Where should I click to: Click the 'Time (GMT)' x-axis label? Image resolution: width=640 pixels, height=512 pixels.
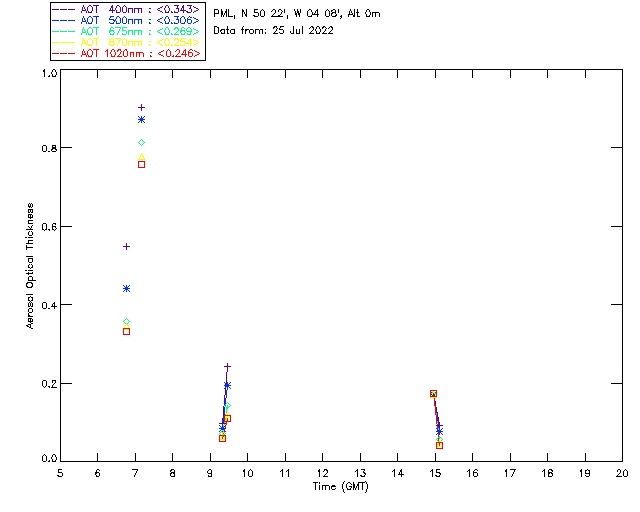[341, 487]
